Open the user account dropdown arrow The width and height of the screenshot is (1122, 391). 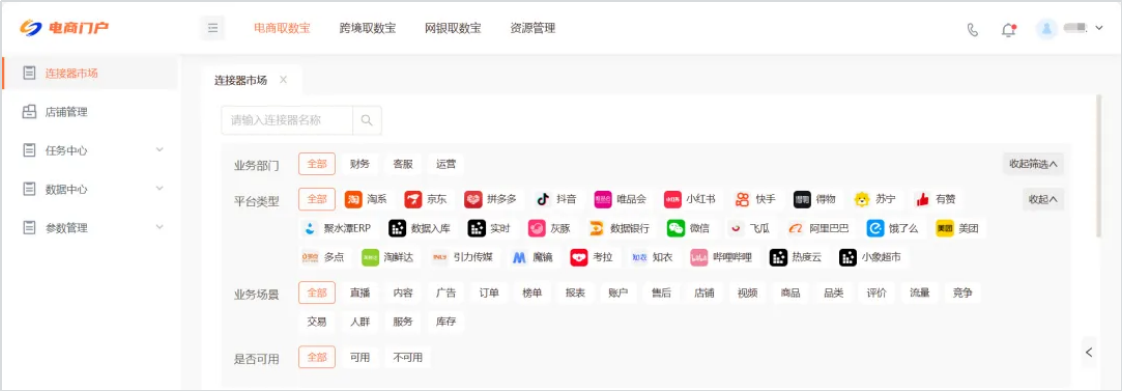tap(1099, 29)
